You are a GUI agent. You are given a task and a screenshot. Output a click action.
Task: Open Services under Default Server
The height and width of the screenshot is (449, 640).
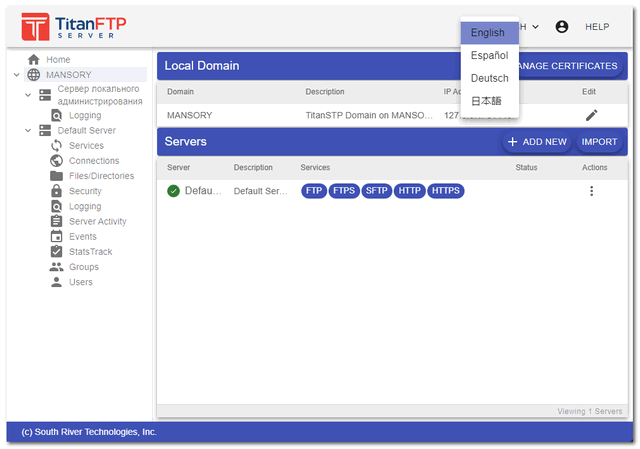point(86,146)
